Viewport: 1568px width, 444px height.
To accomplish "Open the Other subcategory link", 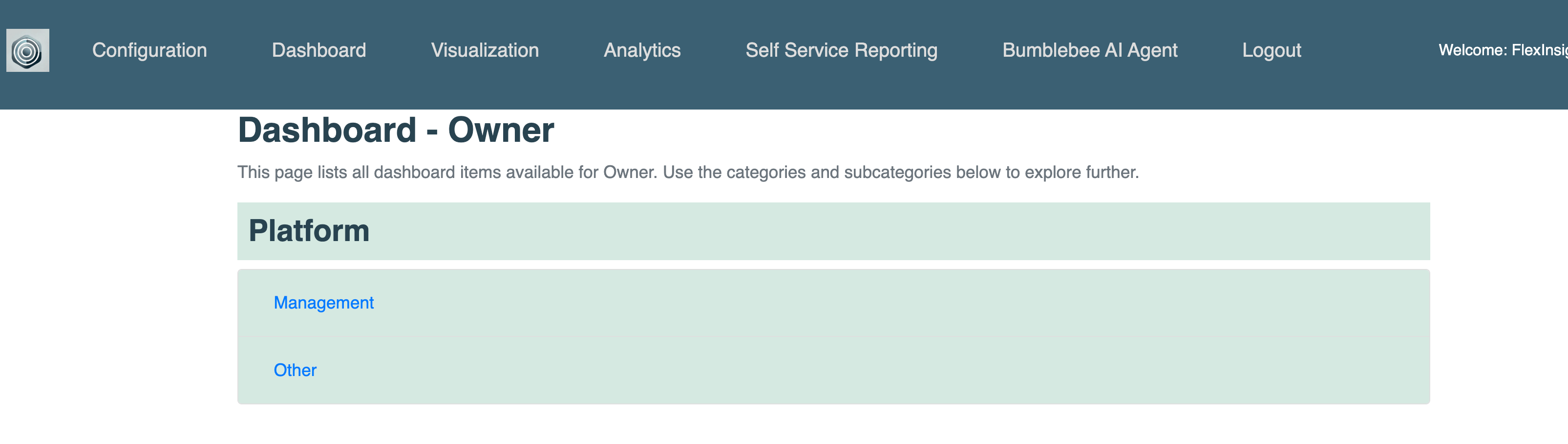I will pos(295,370).
